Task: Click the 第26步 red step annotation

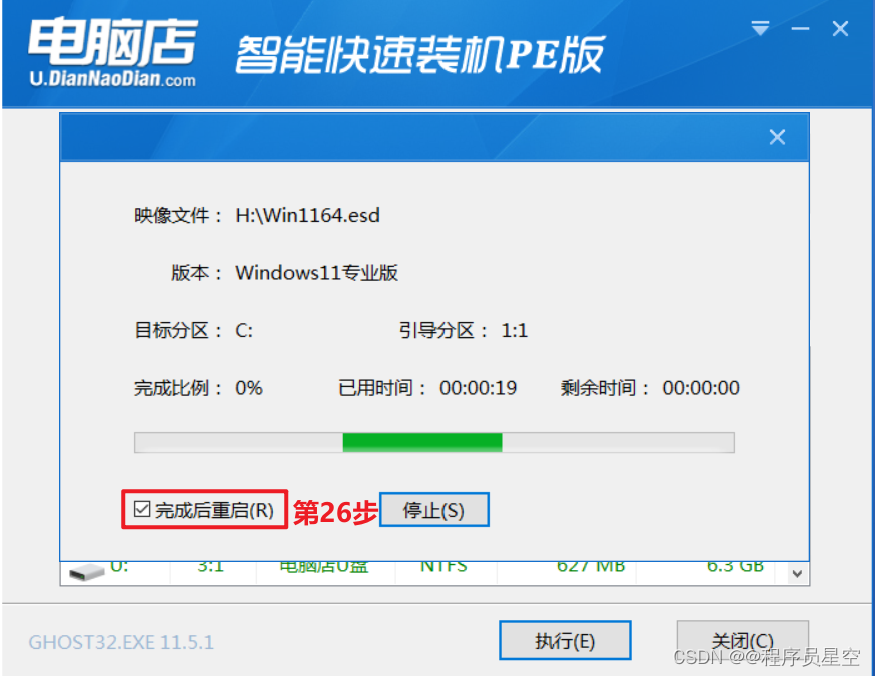Action: coord(335,512)
